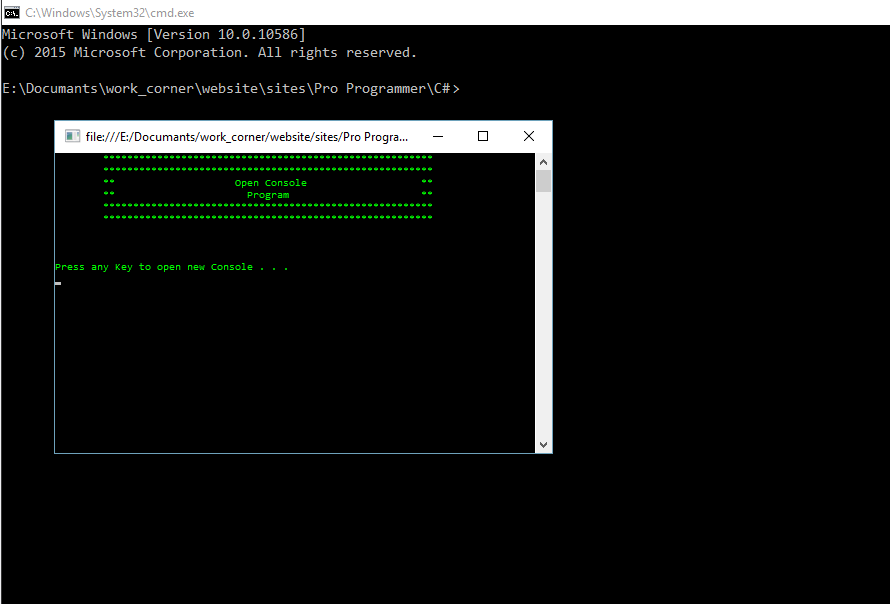This screenshot has height=604, width=890.
Task: Click the scrollbar up arrow
Action: [x=543, y=160]
